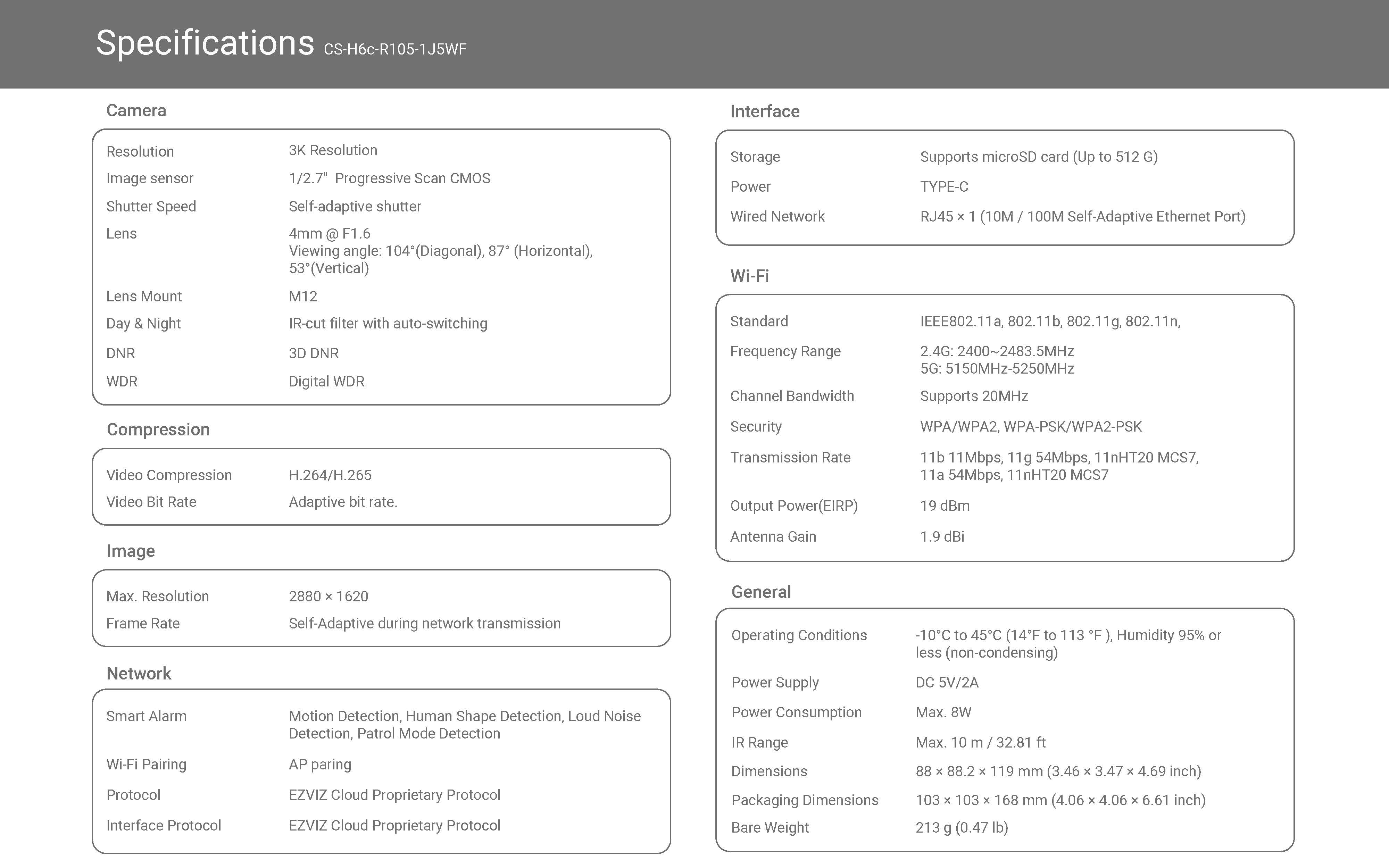Click the '4mm @ F1.6' lens value
Screen dimensions: 1389x868
(330, 234)
